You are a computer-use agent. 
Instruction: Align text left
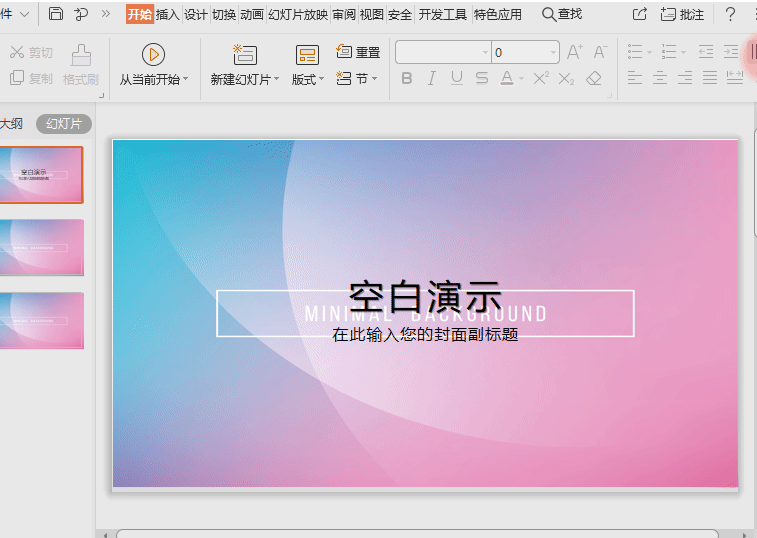pyautogui.click(x=635, y=77)
